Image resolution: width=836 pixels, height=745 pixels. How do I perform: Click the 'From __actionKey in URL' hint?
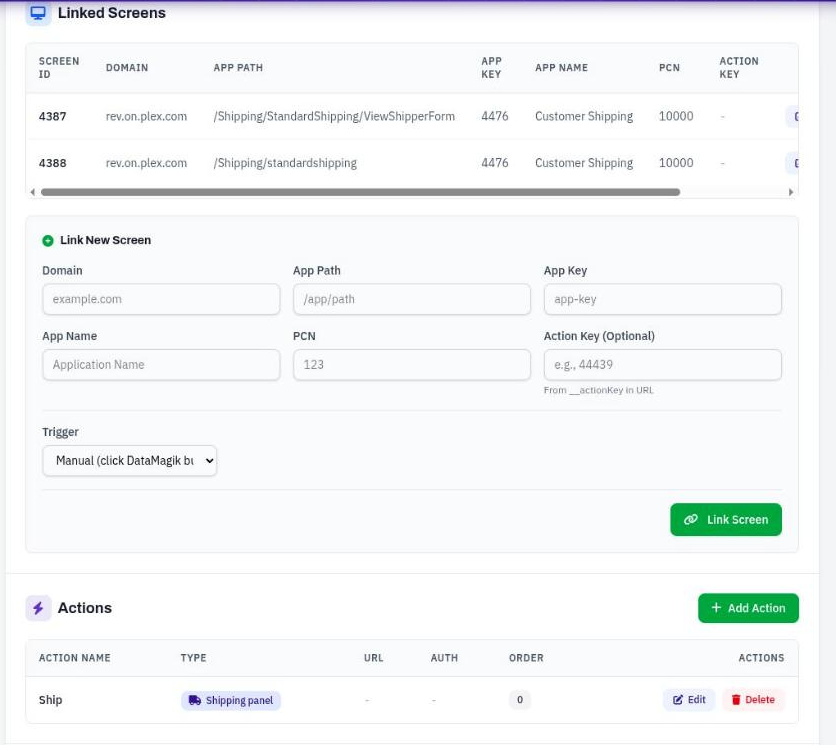[598, 390]
